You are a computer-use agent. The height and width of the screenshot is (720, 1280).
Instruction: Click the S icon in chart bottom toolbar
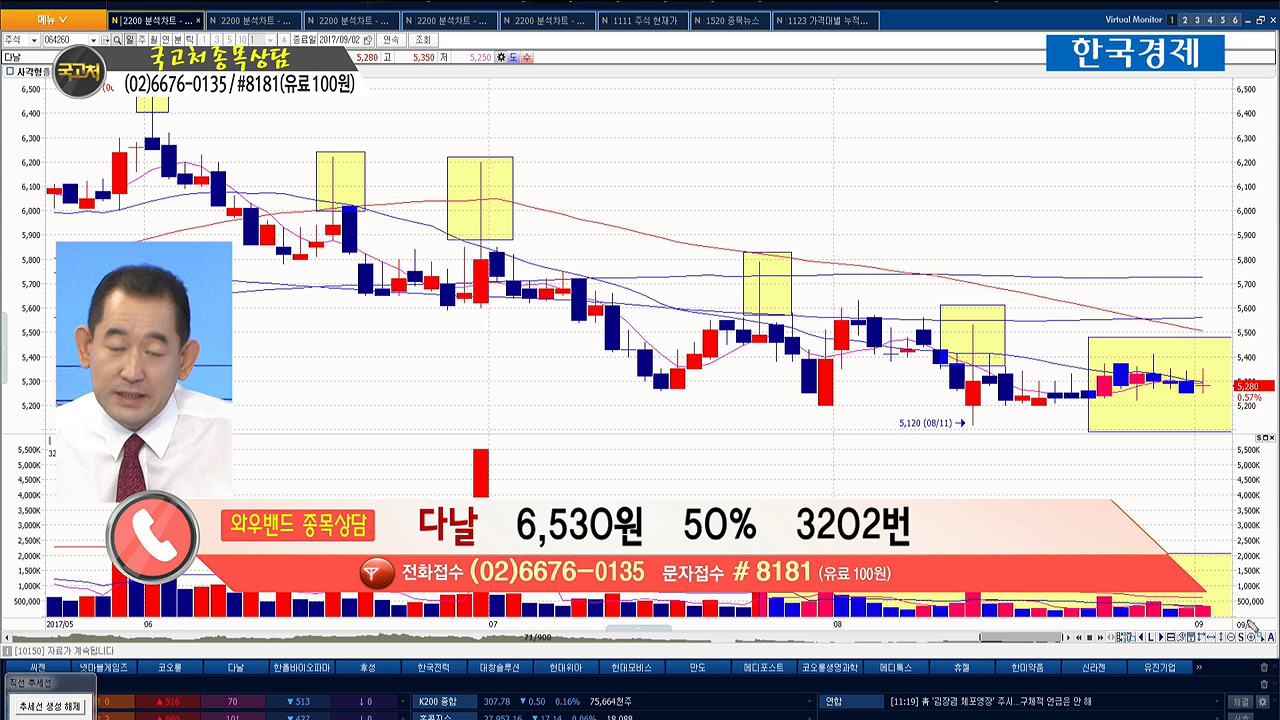click(x=1239, y=637)
